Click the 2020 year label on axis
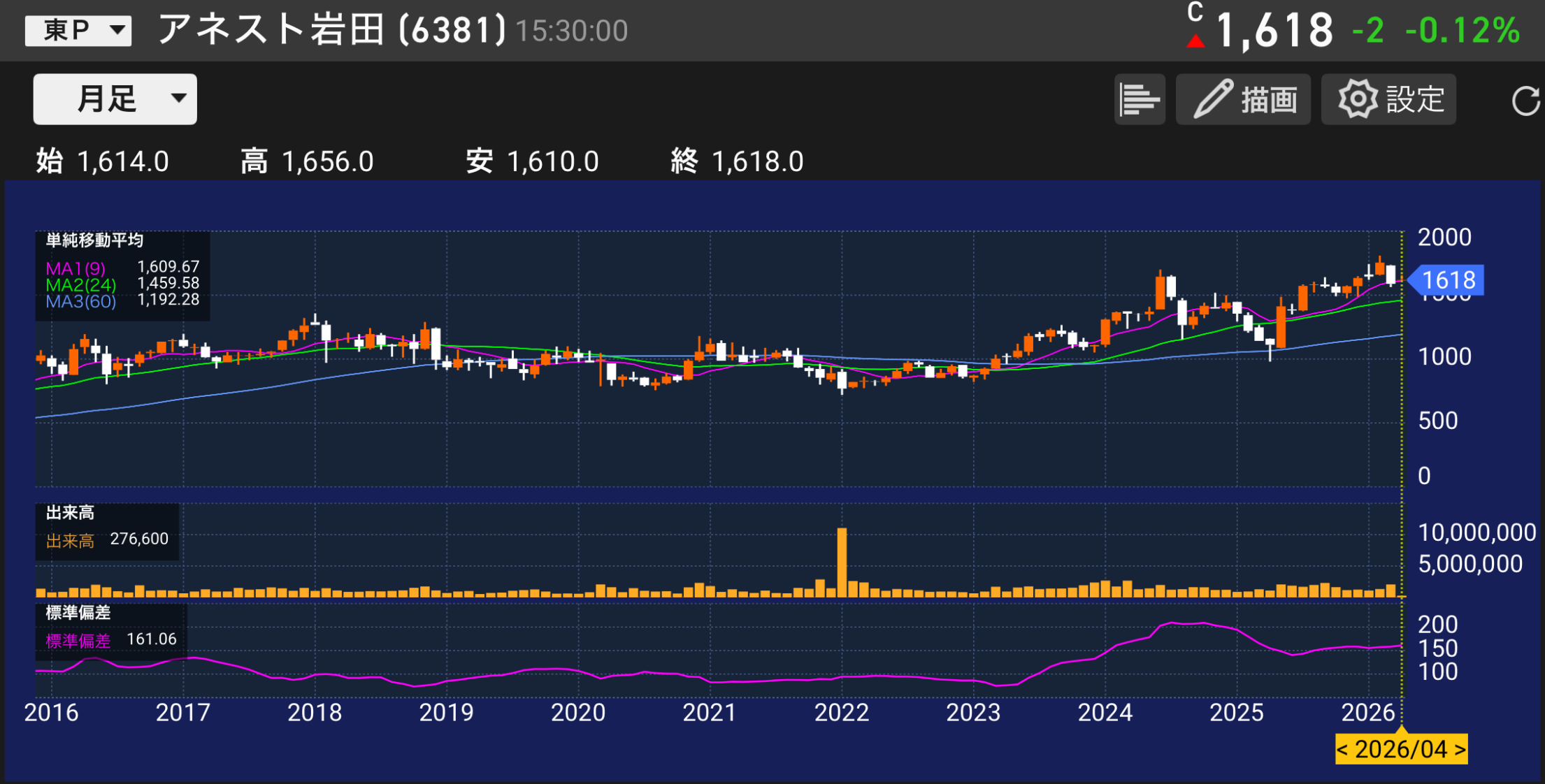 (577, 713)
